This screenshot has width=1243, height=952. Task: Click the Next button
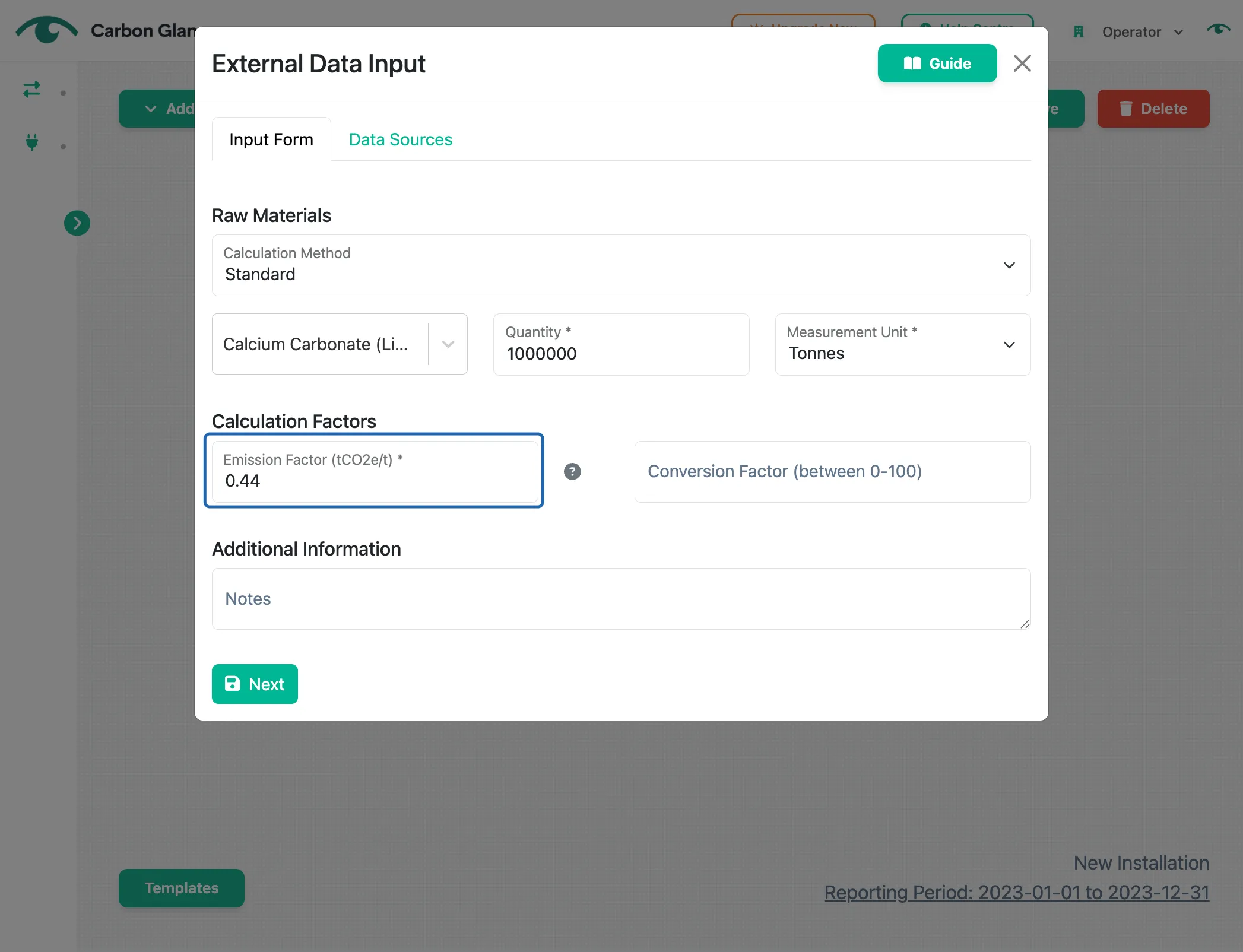click(255, 684)
